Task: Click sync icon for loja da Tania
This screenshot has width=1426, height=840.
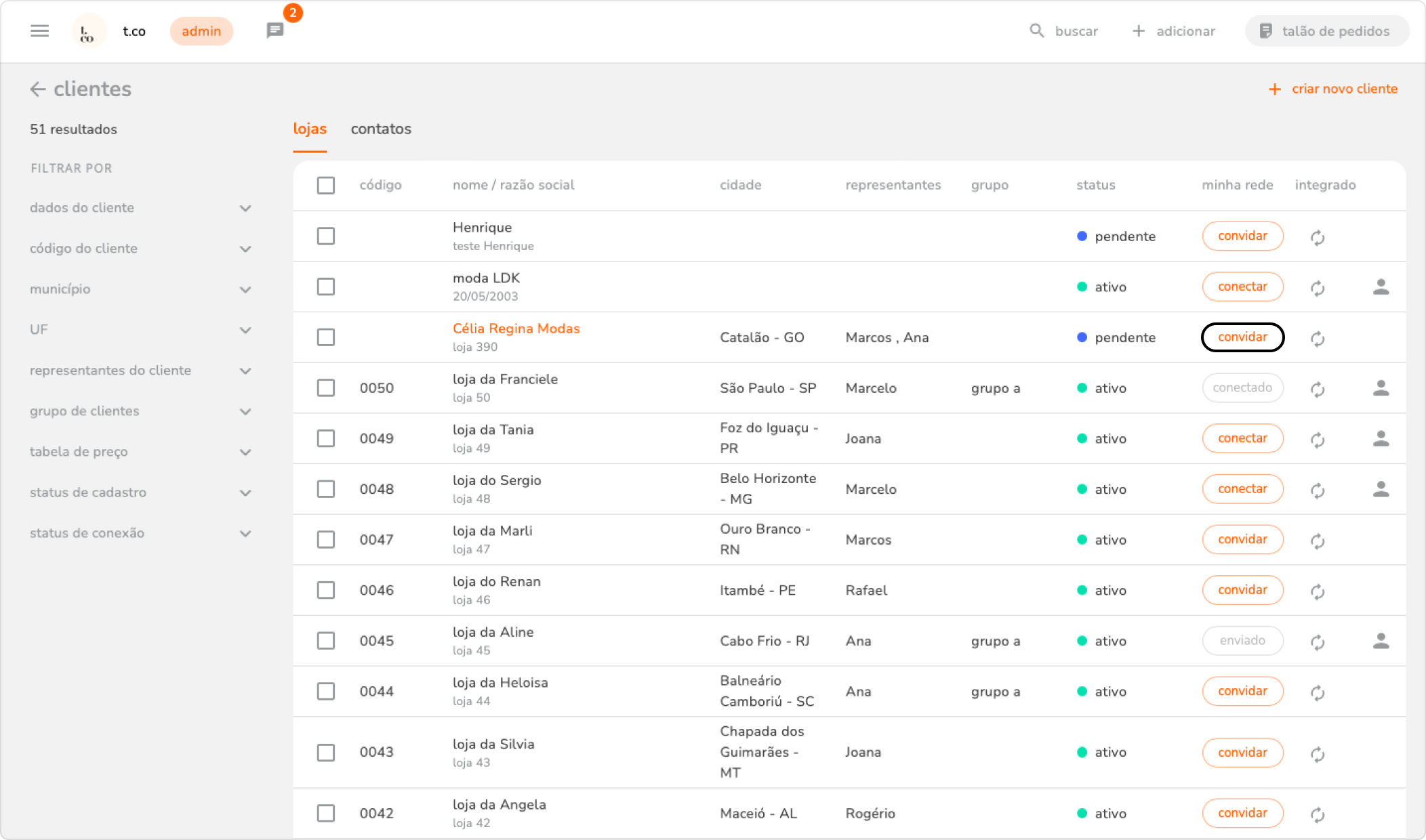Action: click(x=1317, y=440)
